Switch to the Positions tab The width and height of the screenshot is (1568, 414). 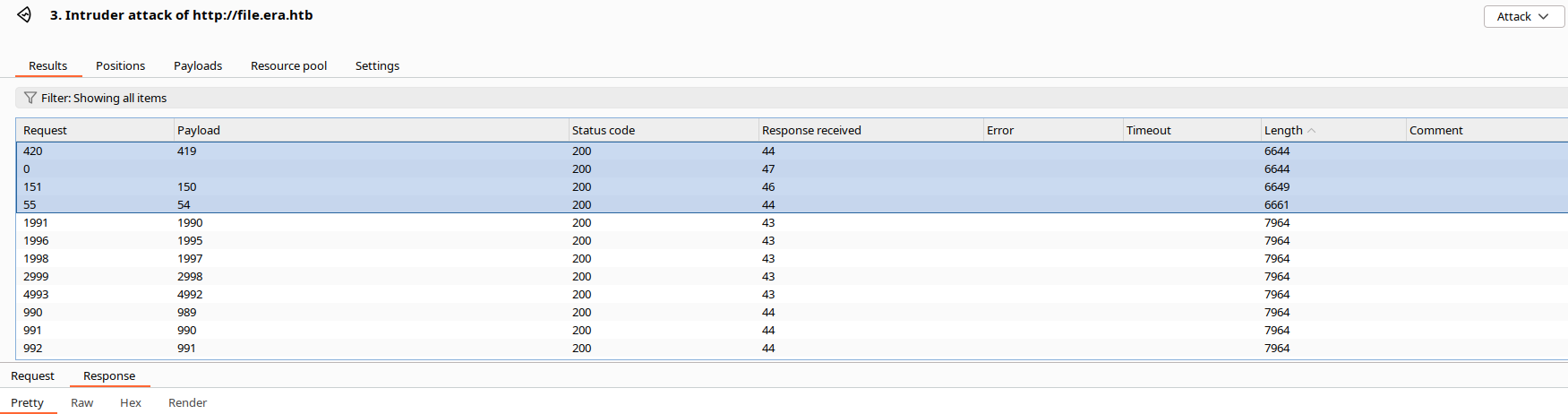[x=120, y=65]
